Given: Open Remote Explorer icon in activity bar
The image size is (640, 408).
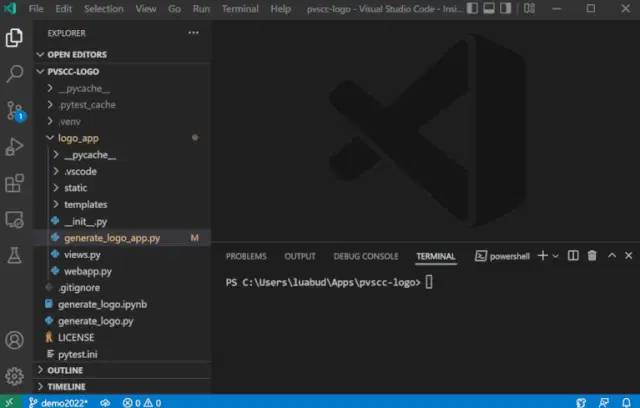Looking at the screenshot, I should [14, 220].
